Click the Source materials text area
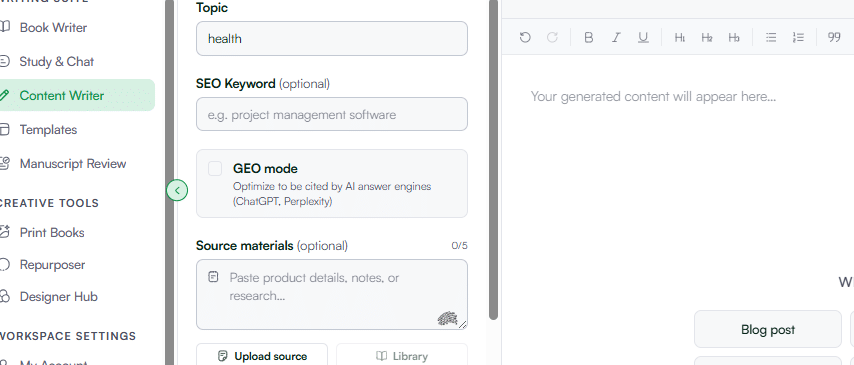This screenshot has height=365, width=854. click(x=332, y=295)
